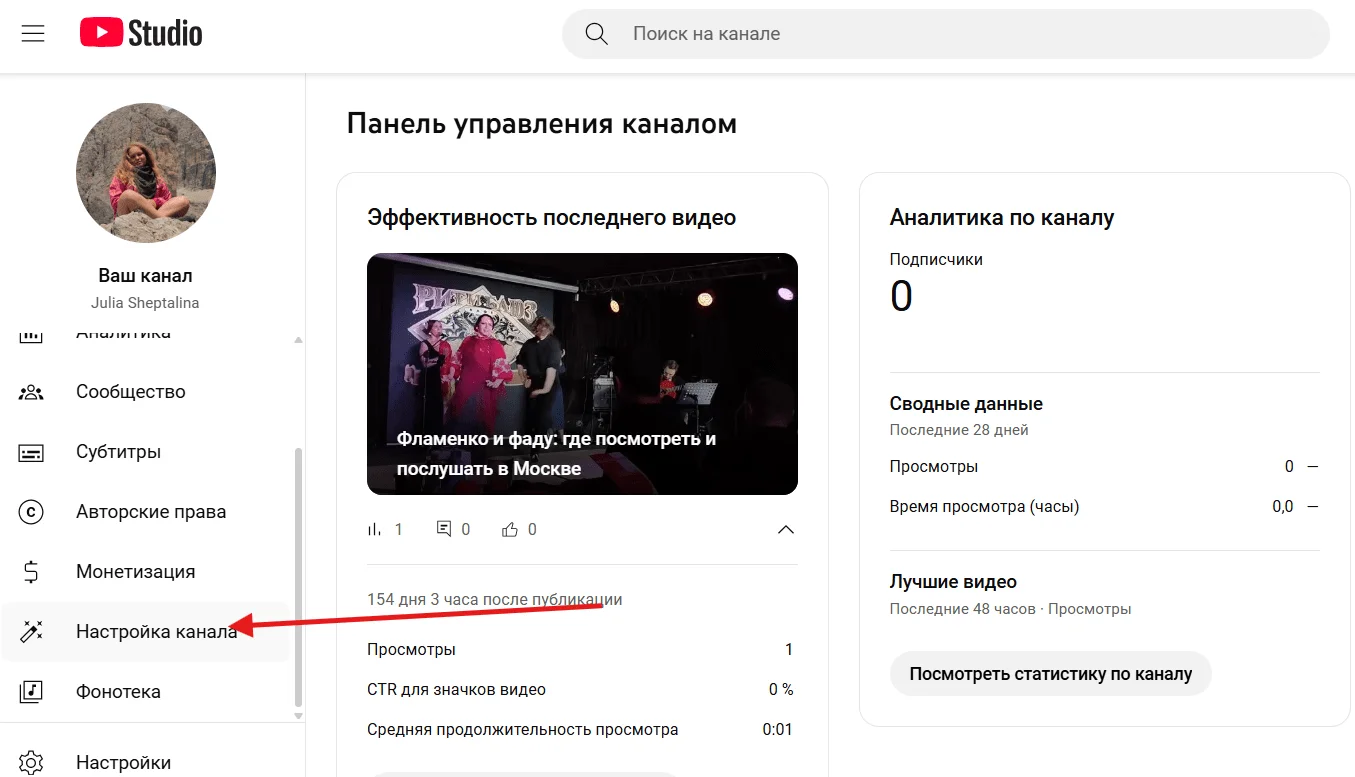Open Community via the people icon
This screenshot has height=777, width=1355.
(x=31, y=392)
